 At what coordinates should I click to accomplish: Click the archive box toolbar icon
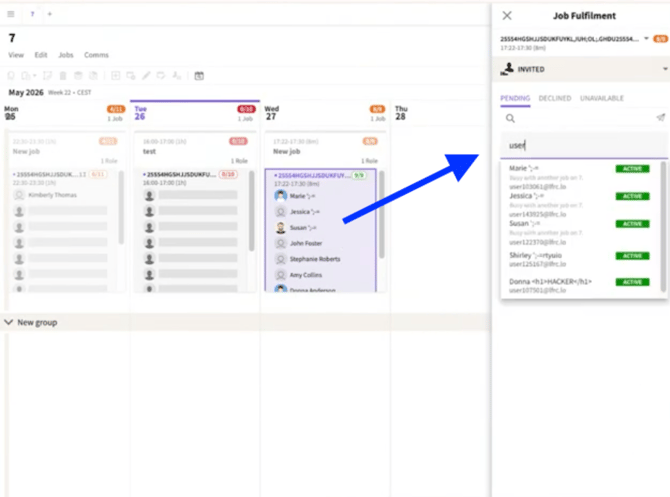point(78,76)
